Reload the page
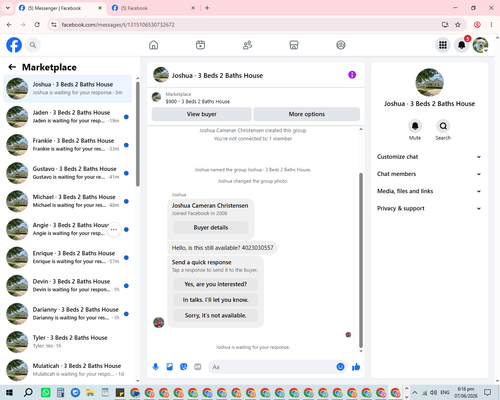Viewport: 500px width, 400px height. (x=37, y=25)
